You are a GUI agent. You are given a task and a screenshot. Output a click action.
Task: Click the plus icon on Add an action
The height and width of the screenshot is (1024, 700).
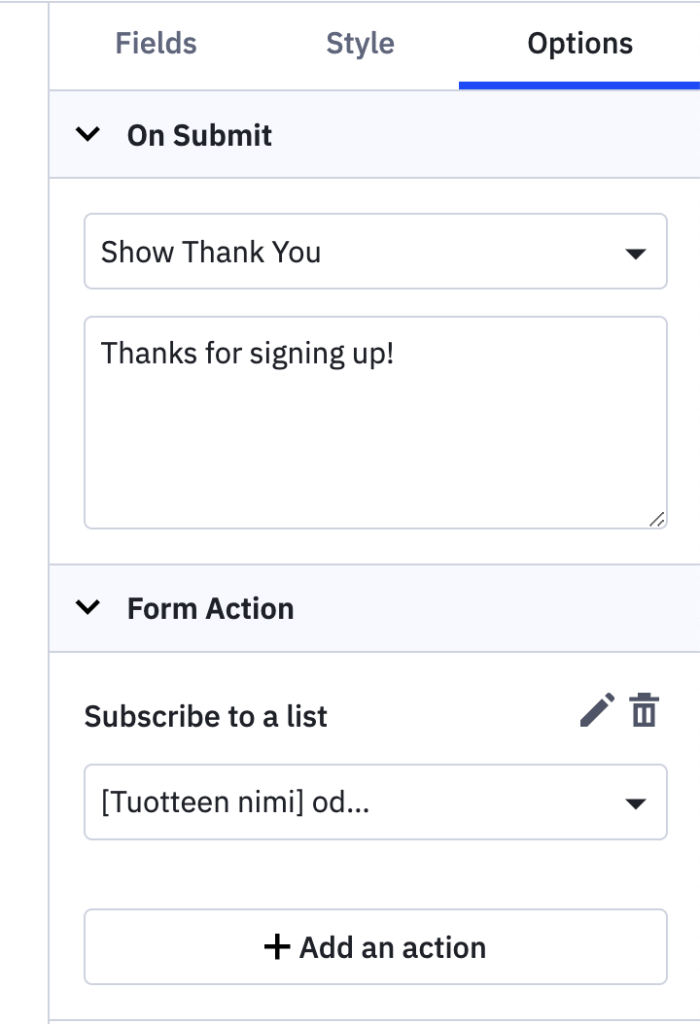pyautogui.click(x=276, y=947)
